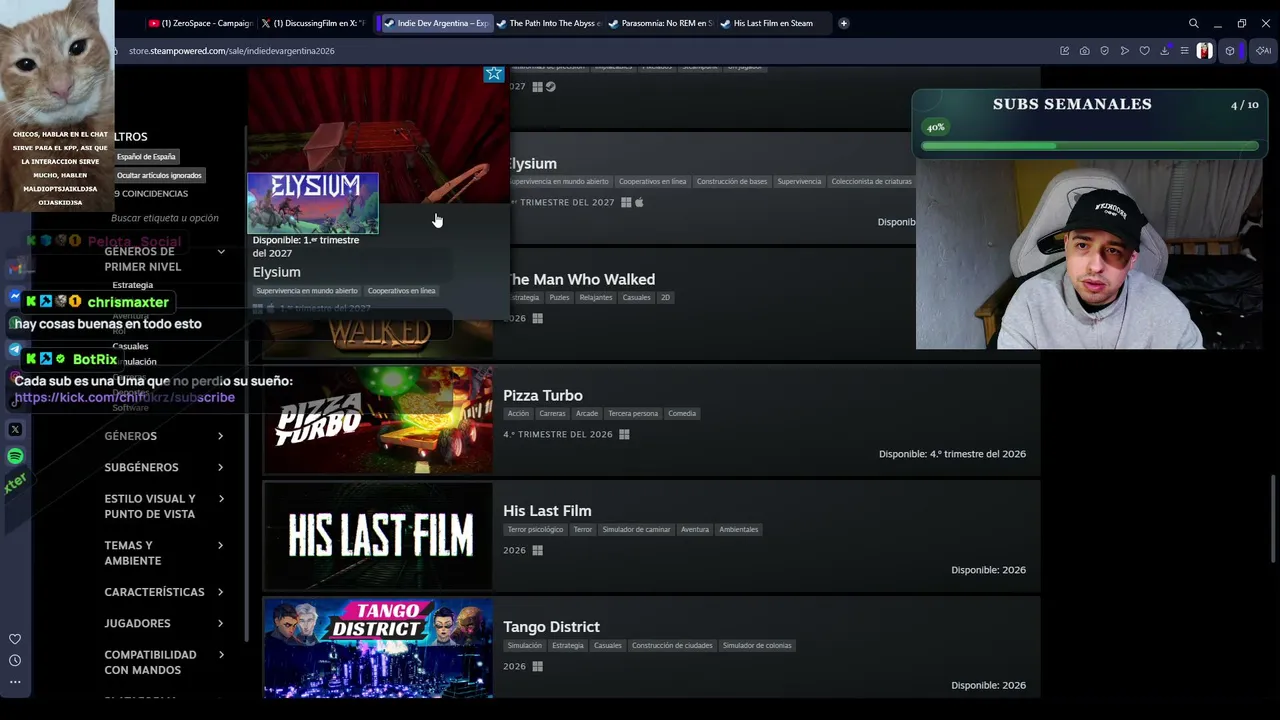Viewport: 1280px width, 720px height.
Task: Expand the Jugadores filter section
Action: (x=164, y=623)
